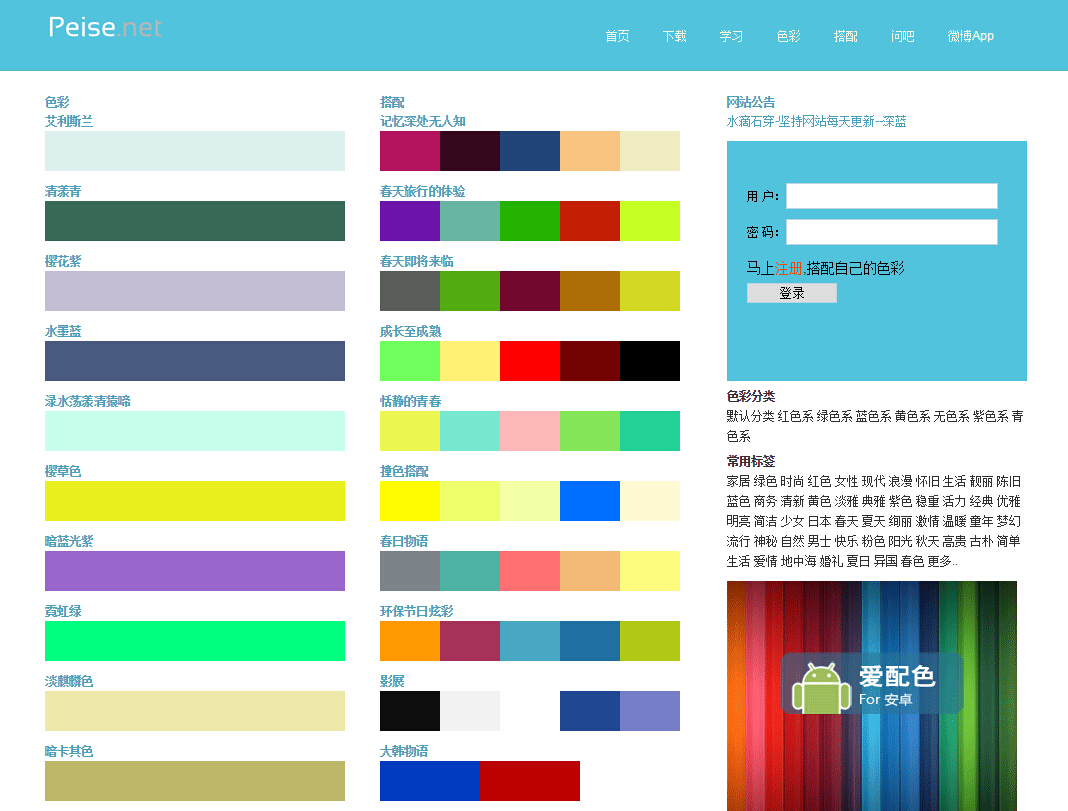
Task: Select the 霓虹绿 bright green swatch
Action: pos(194,641)
